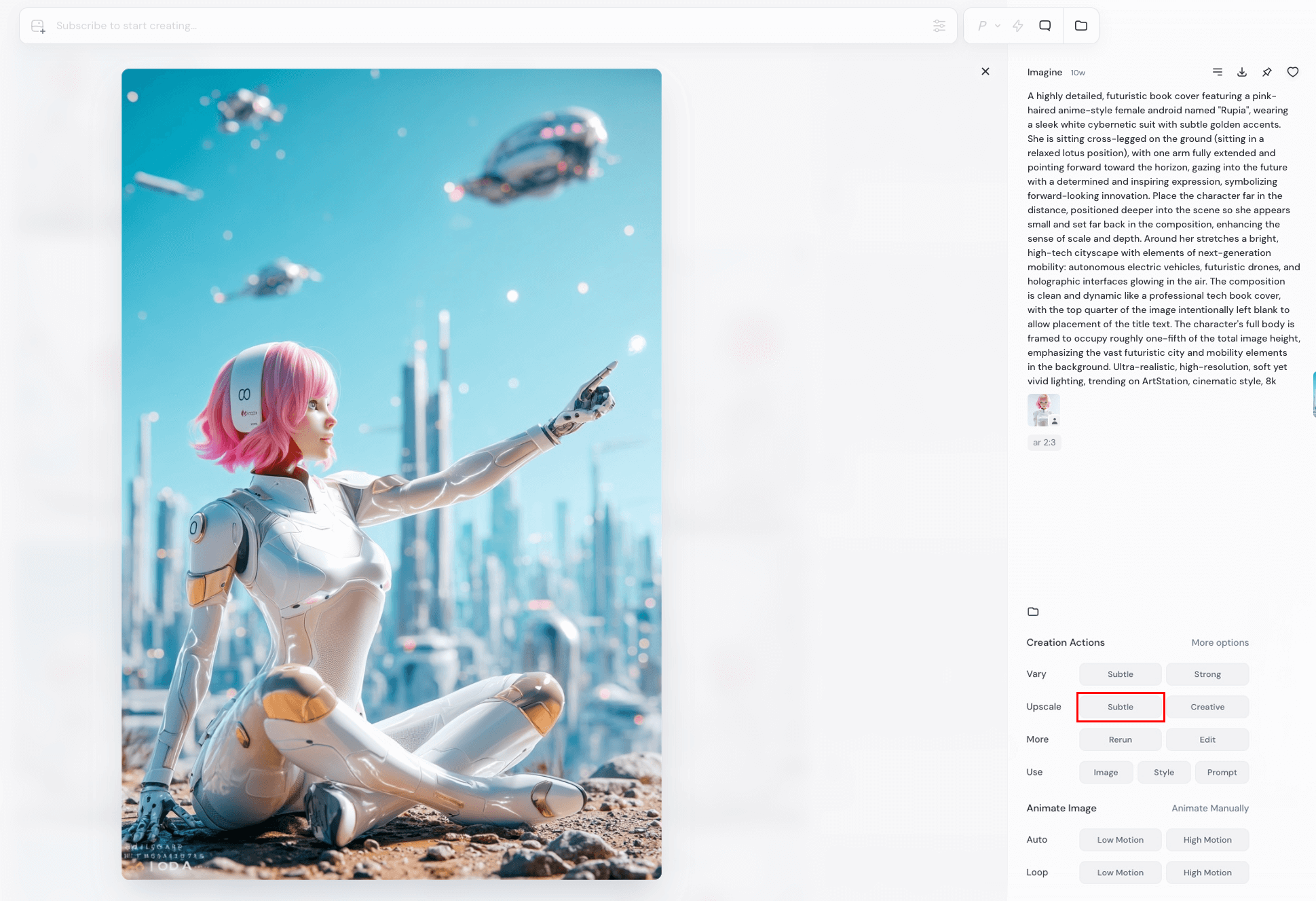Add to folder via small folder icon
This screenshot has width=1316, height=901.
point(1033,612)
